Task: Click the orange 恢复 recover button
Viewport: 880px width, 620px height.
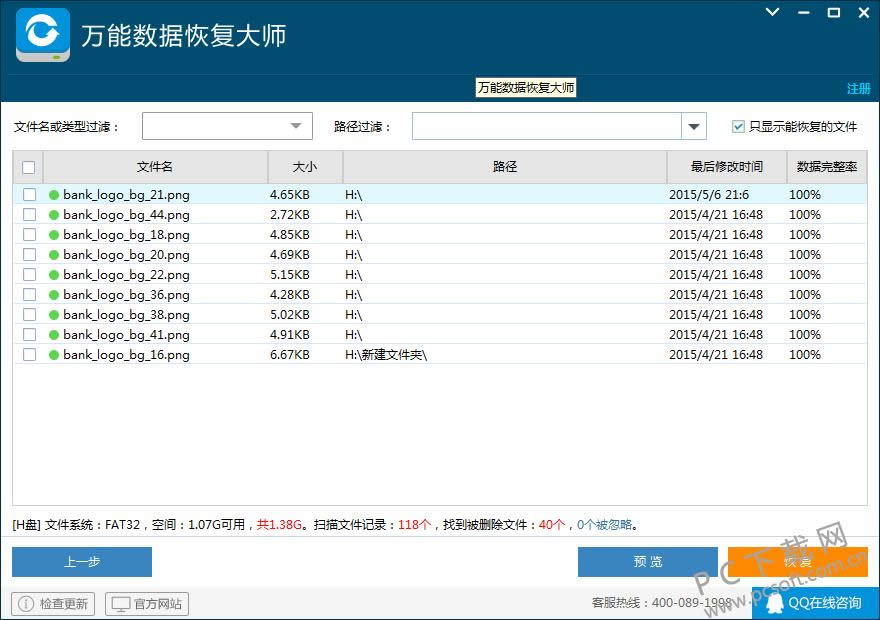Action: click(x=798, y=562)
